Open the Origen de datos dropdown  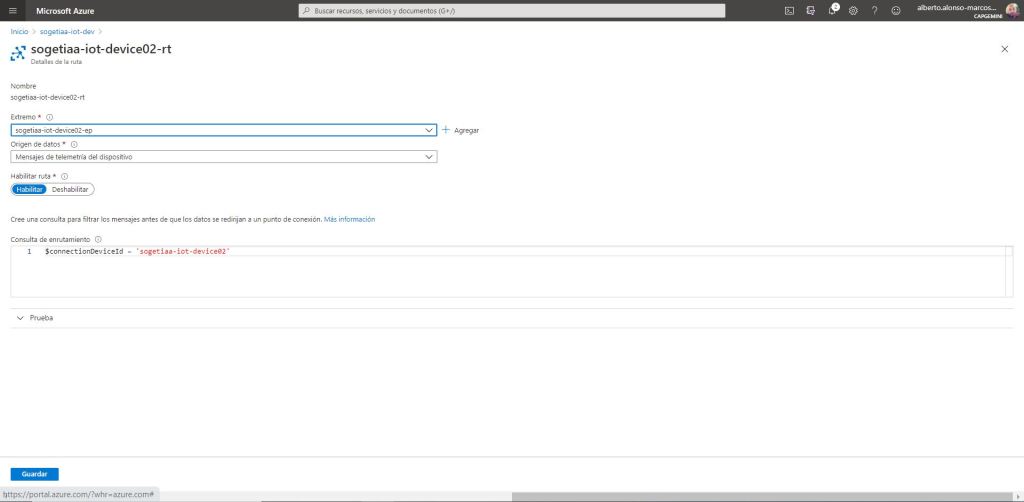click(224, 157)
